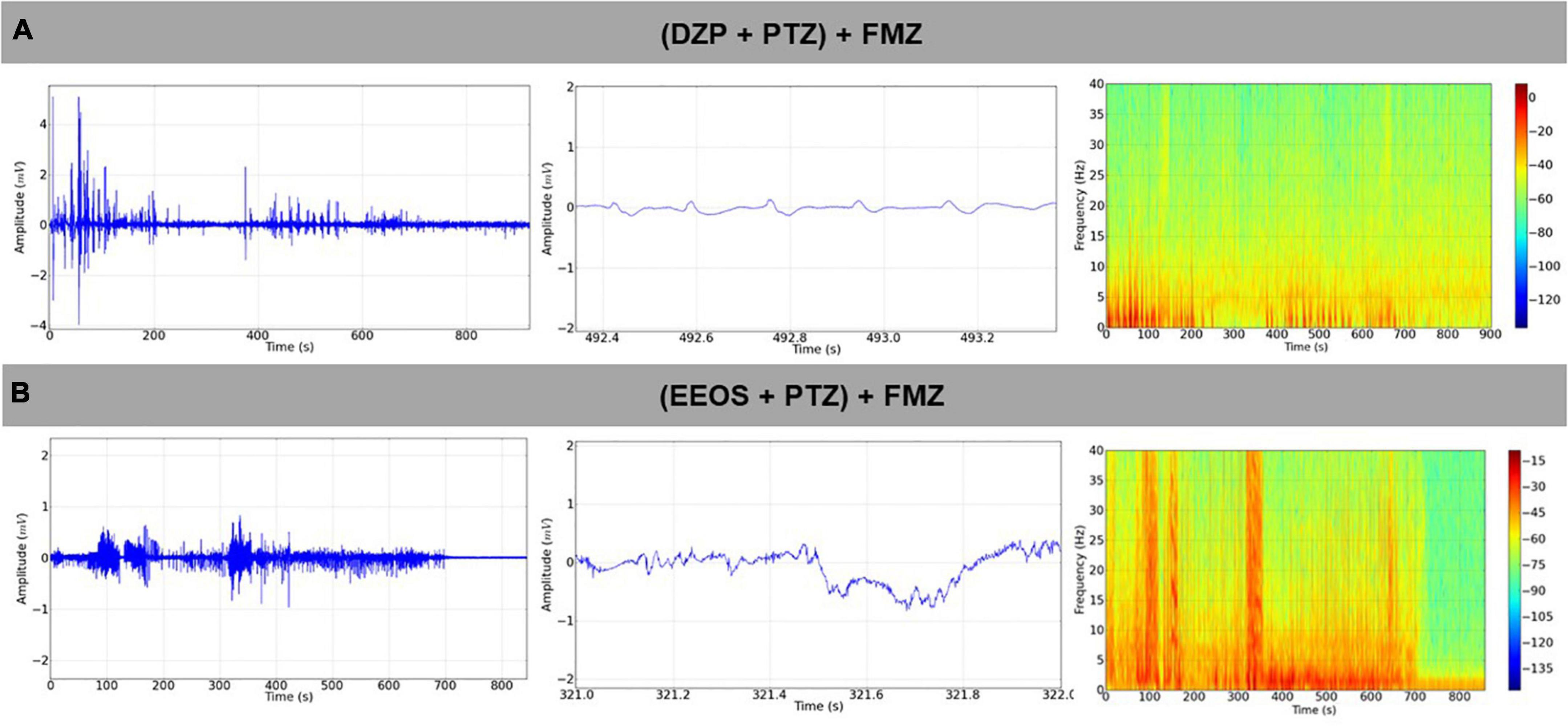Screen dimensions: 1568x726
Task: Click the "493.2" time tick label
Action: (x=977, y=338)
